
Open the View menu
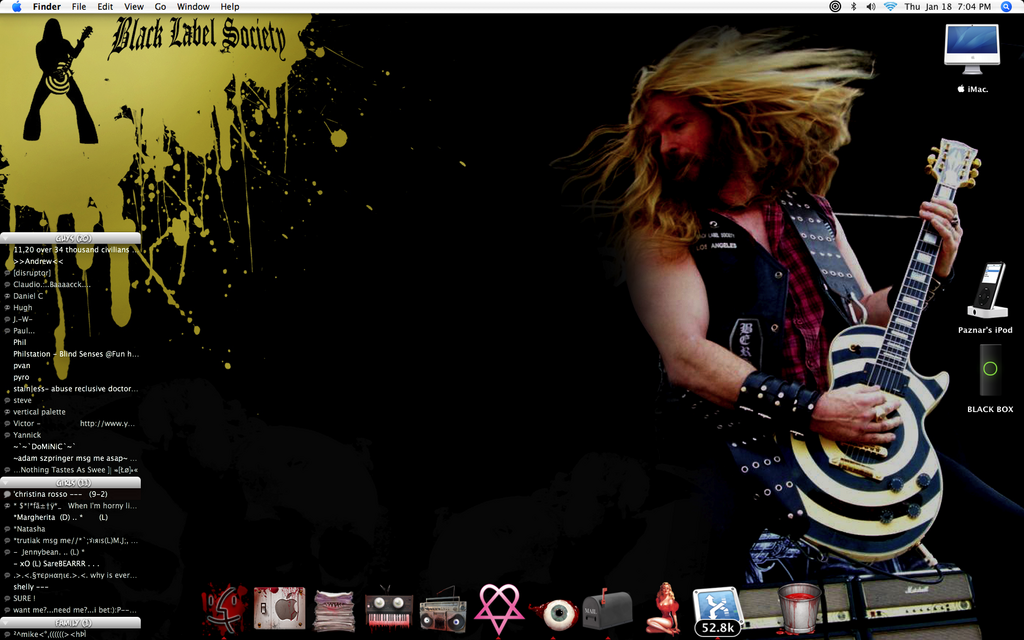134,7
